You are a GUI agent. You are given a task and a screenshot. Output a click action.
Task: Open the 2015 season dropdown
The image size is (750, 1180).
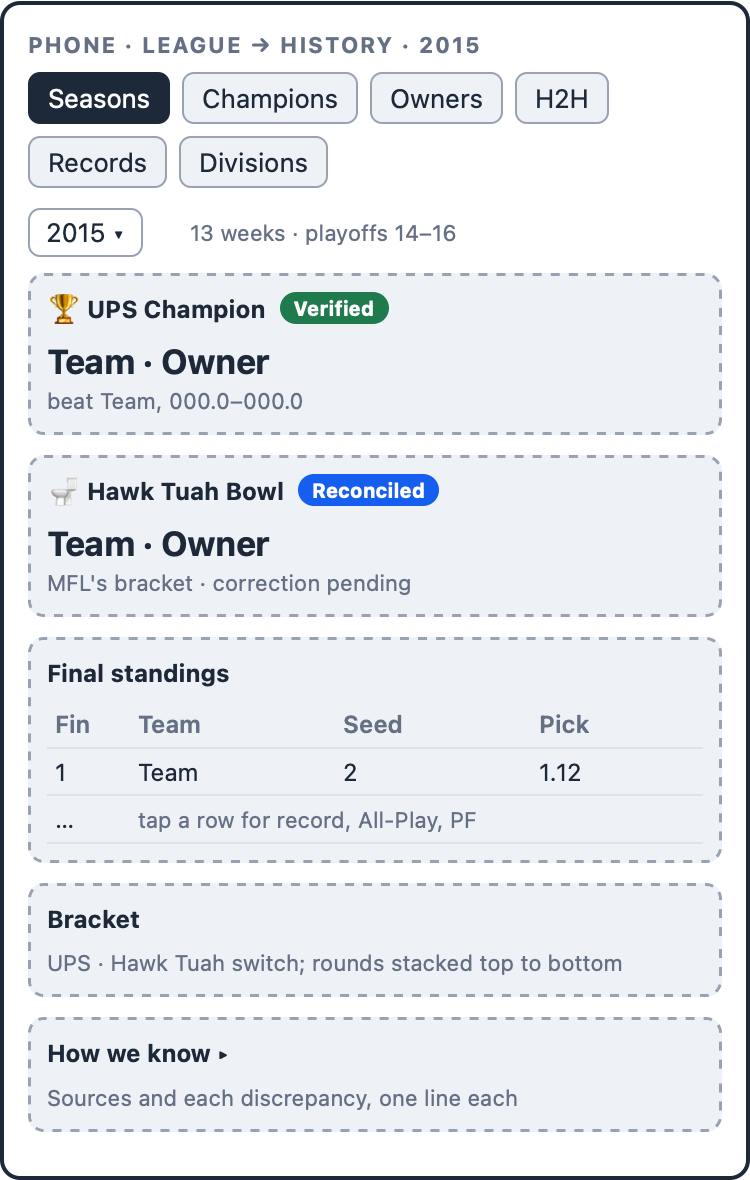tap(86, 233)
